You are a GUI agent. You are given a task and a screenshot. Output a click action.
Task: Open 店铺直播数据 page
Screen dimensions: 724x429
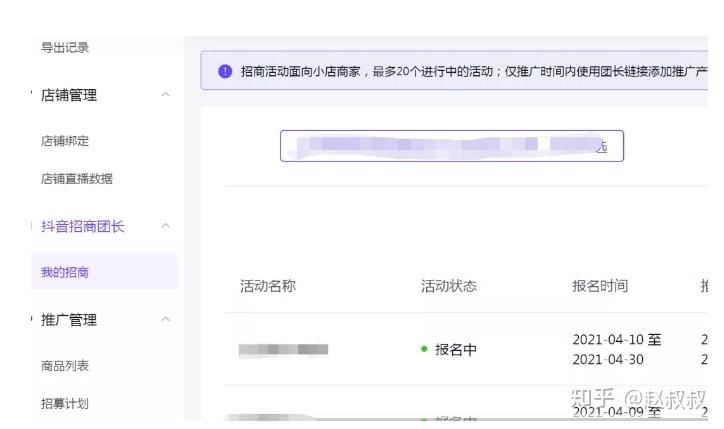(77, 179)
